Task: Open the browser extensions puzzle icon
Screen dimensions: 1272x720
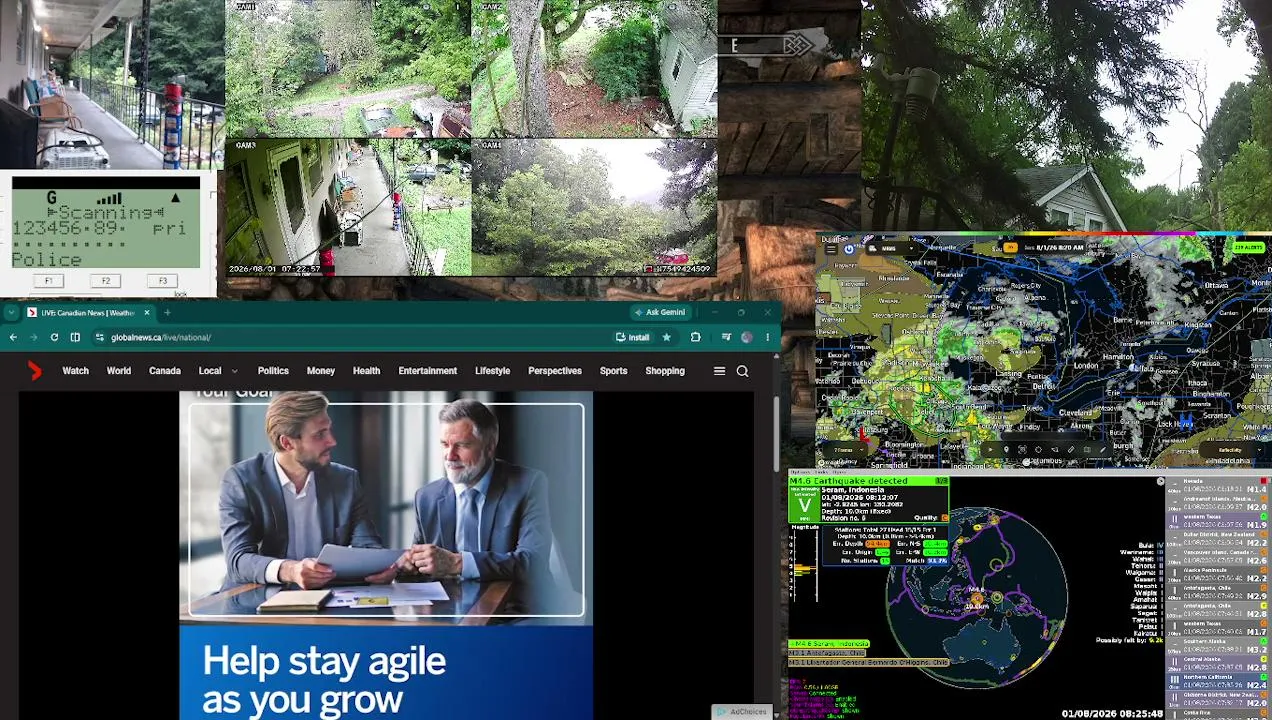Action: pos(695,338)
